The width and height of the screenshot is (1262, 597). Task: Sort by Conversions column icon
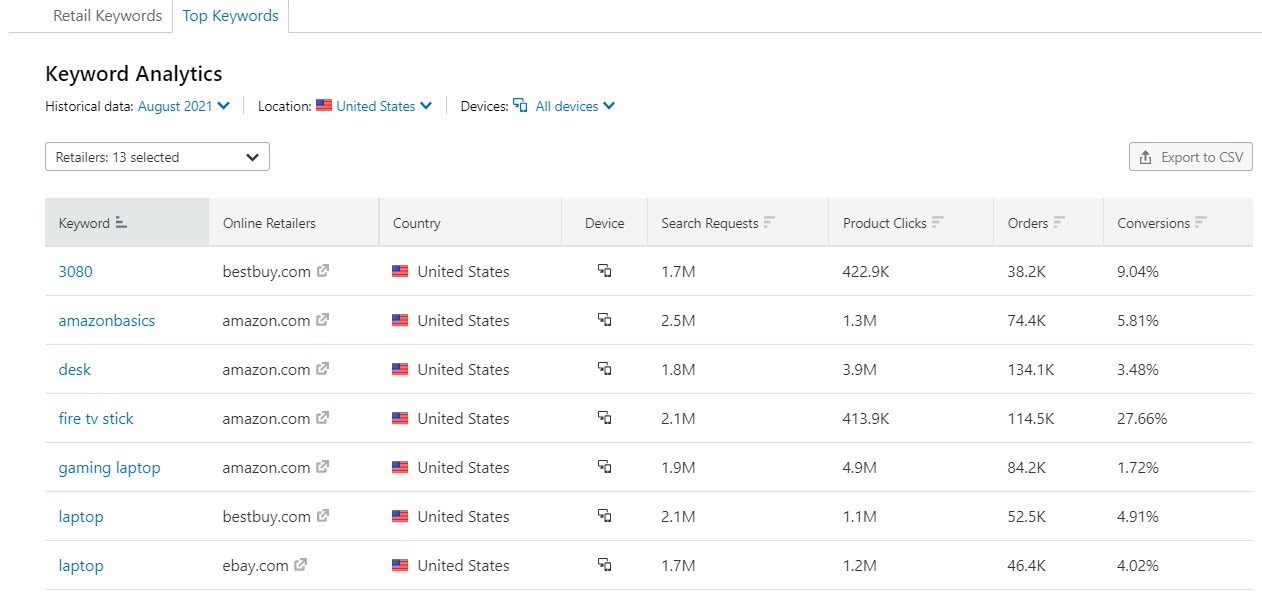[1201, 223]
